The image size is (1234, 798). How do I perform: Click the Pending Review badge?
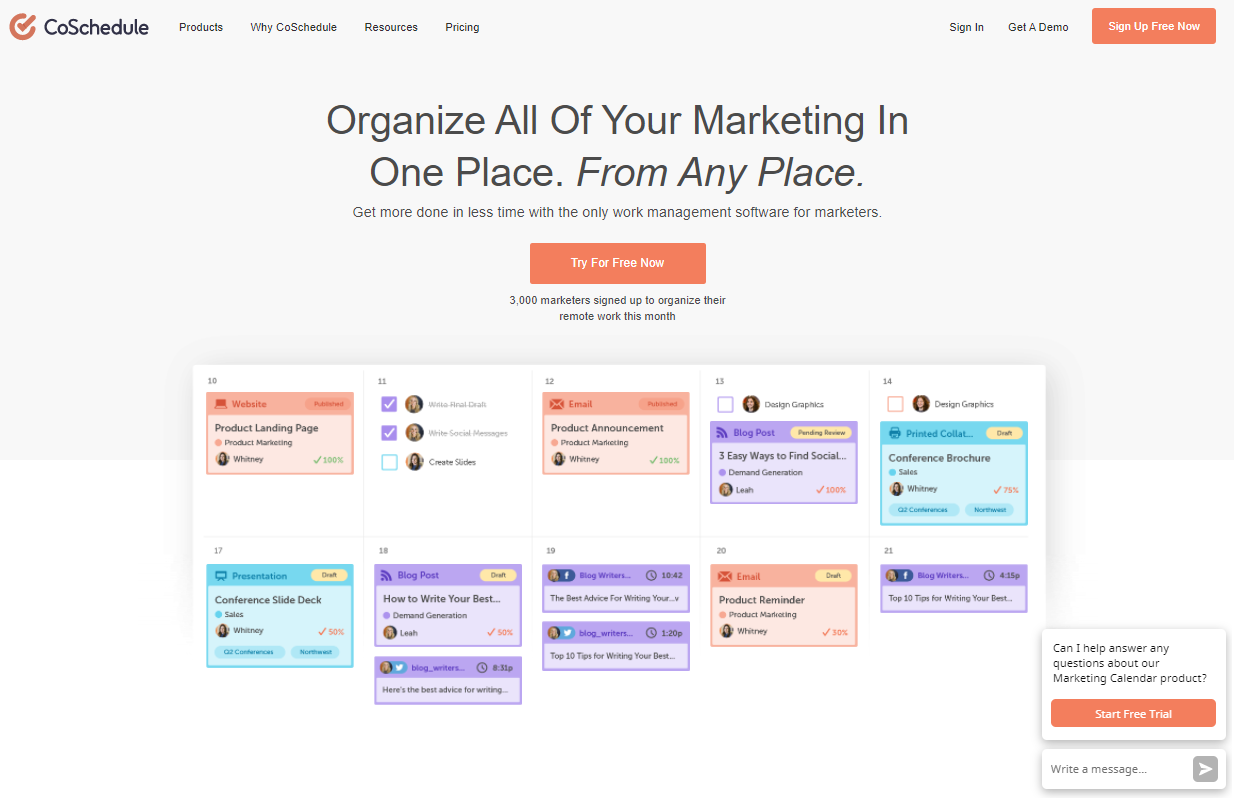[x=822, y=433]
